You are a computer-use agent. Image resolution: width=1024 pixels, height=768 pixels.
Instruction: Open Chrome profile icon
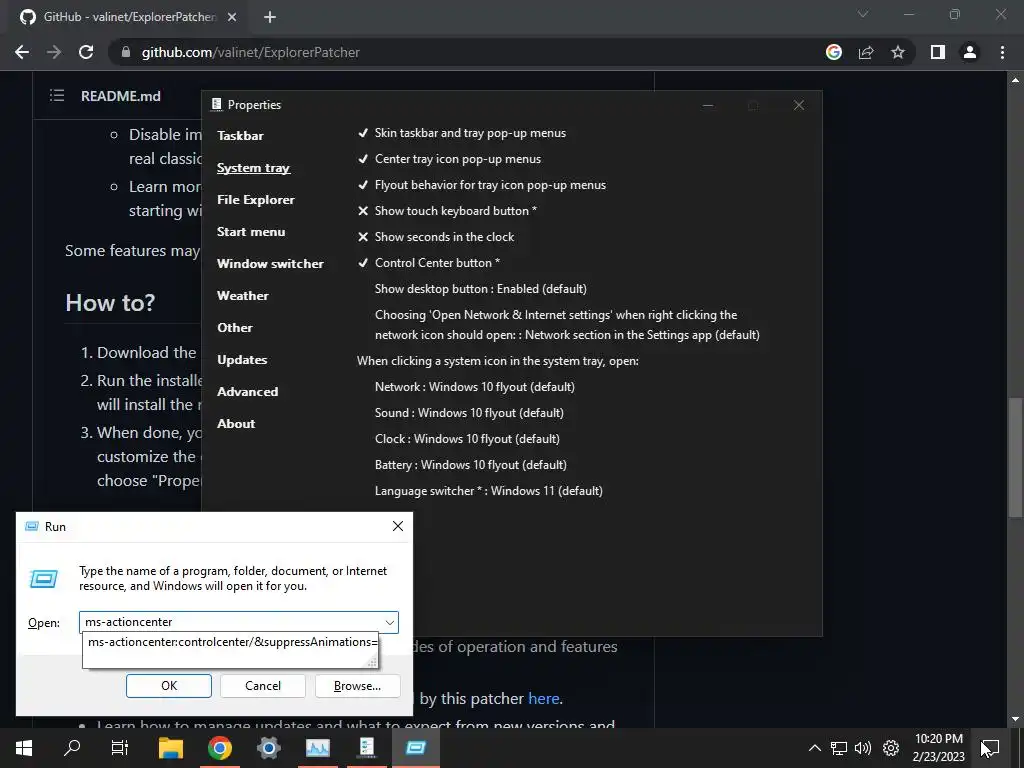click(970, 52)
